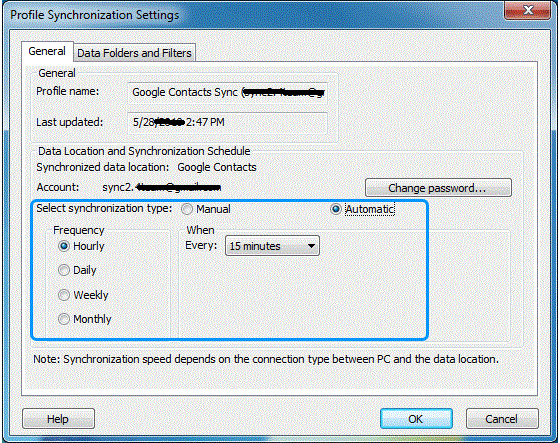Cancel the synchronization settings dialog

coord(501,419)
